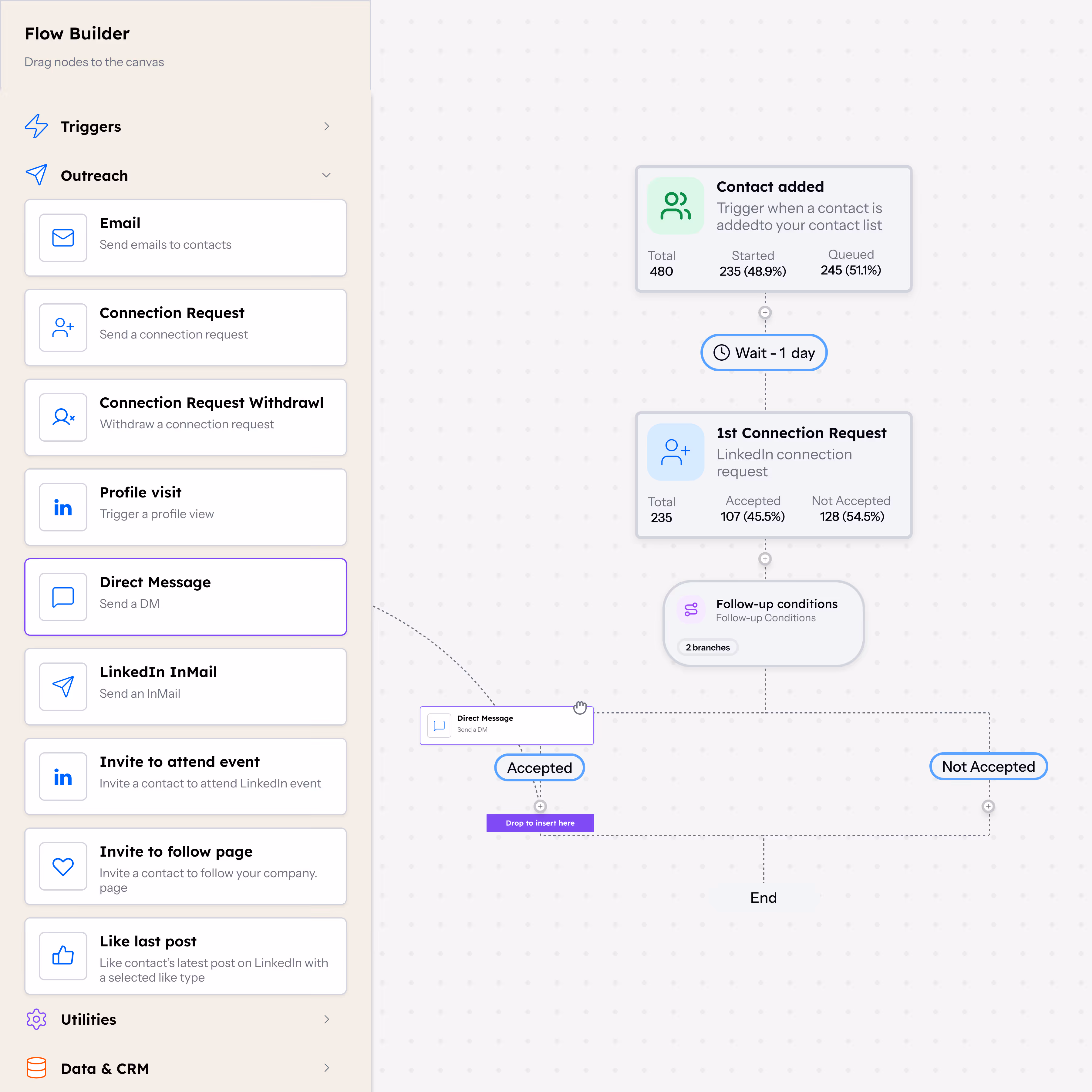The height and width of the screenshot is (1092, 1092).
Task: Click the LinkedIn icon on Profile visit node
Action: point(63,507)
